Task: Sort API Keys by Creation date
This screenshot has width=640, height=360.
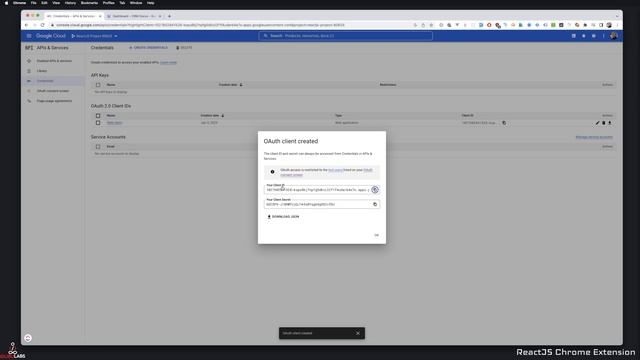Action: tap(231, 85)
